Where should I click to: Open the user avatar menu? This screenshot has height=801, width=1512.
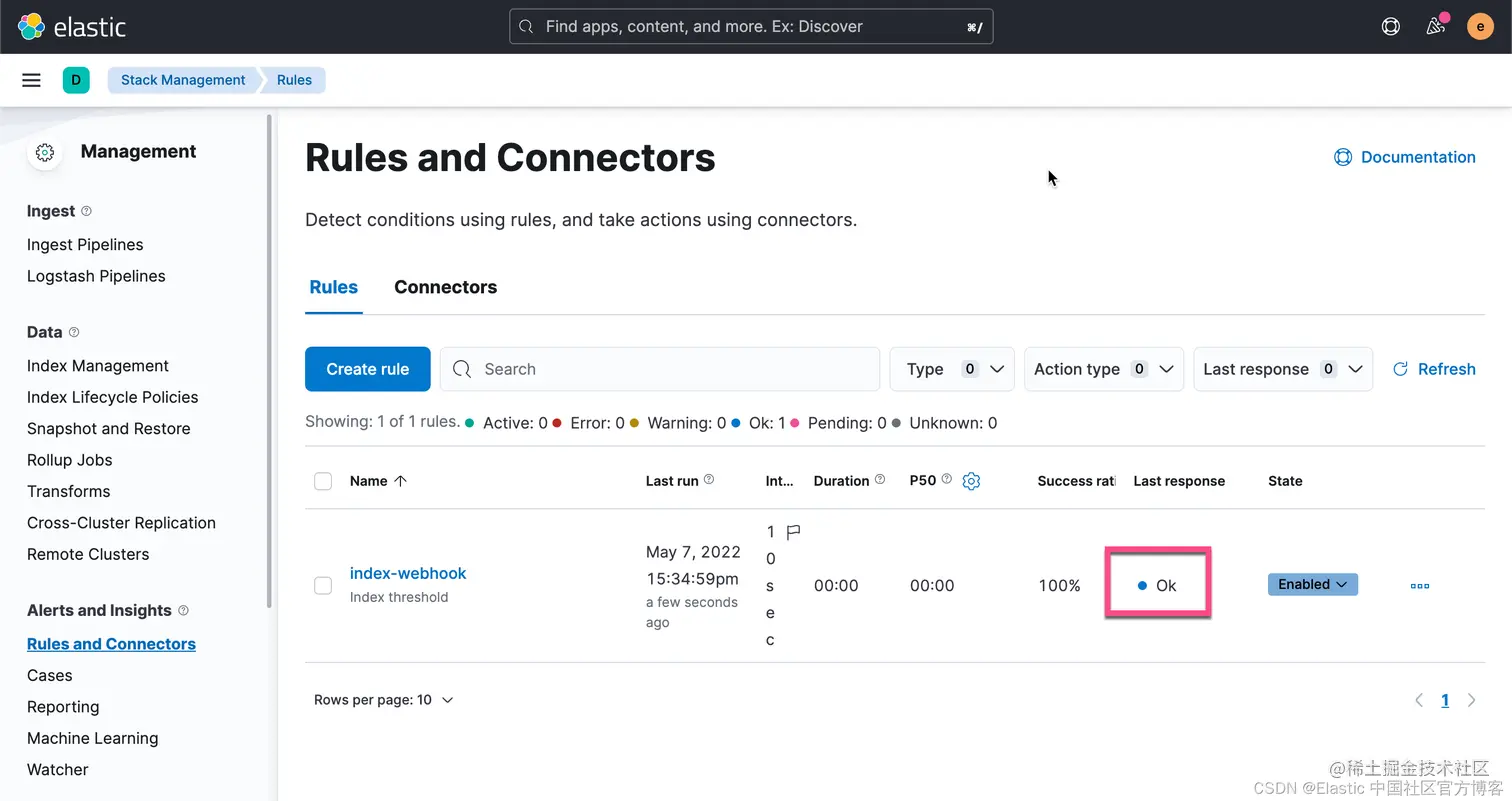pos(1480,27)
